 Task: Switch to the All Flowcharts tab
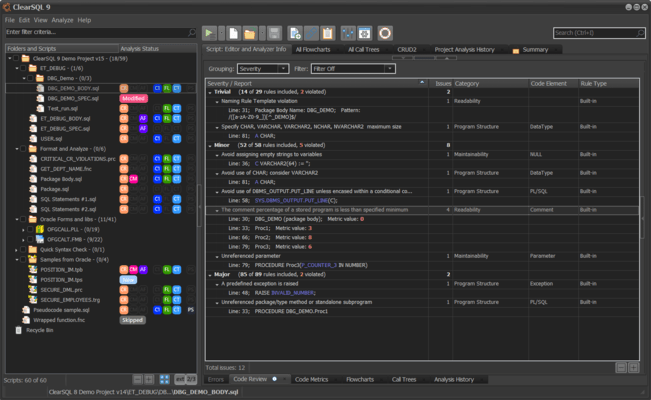315,48
